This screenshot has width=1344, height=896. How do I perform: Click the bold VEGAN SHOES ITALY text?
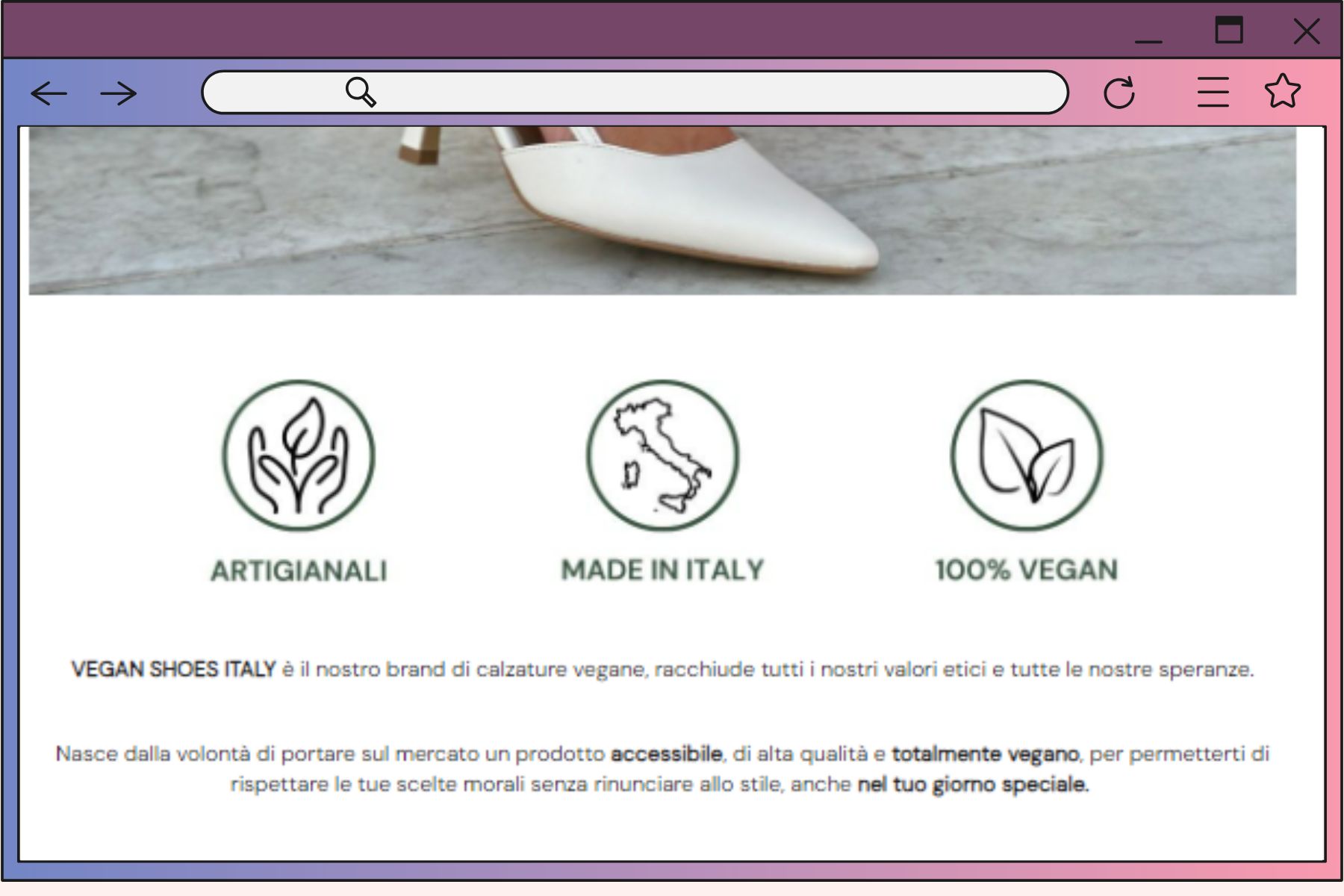point(173,669)
